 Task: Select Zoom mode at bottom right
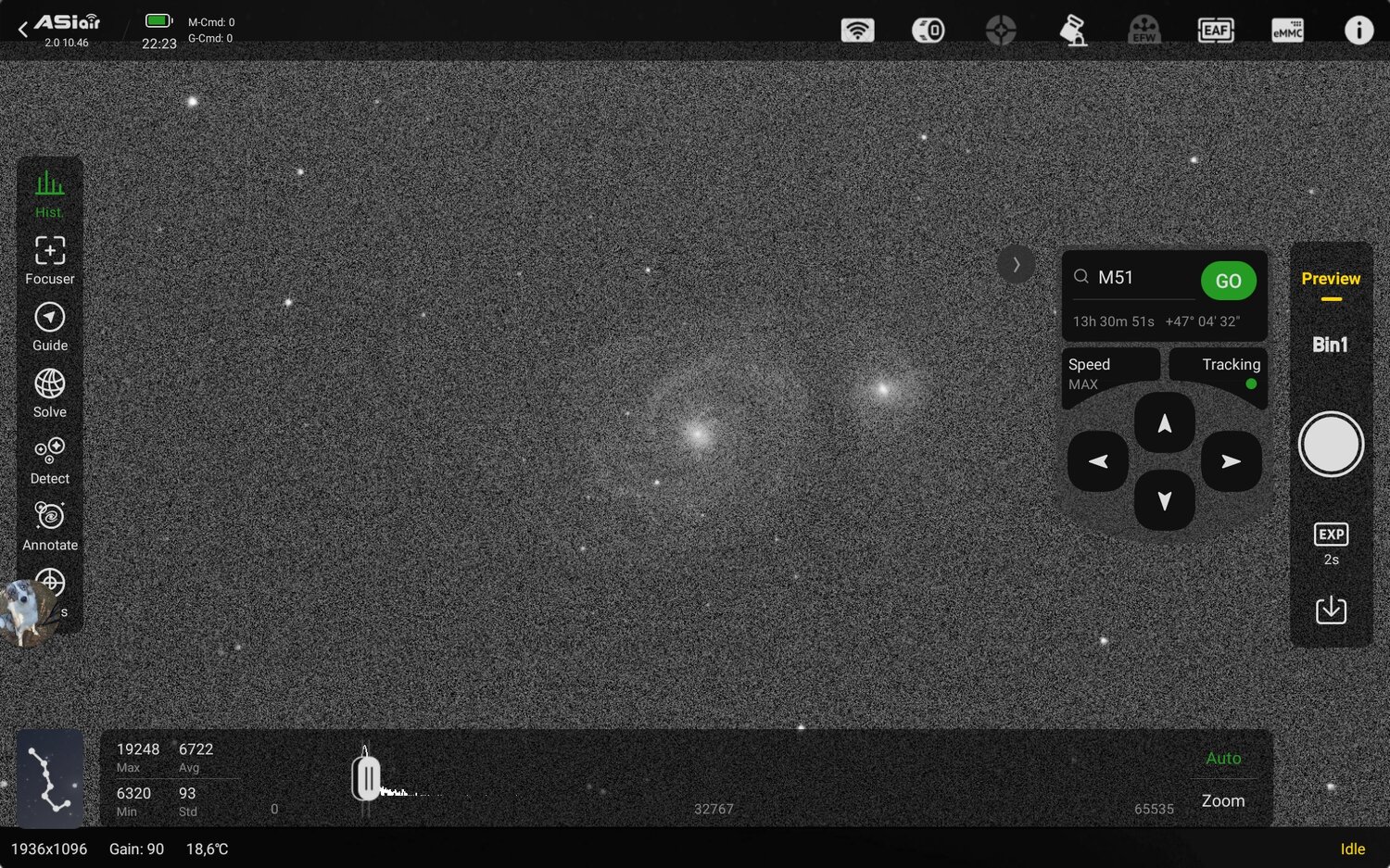click(1222, 800)
